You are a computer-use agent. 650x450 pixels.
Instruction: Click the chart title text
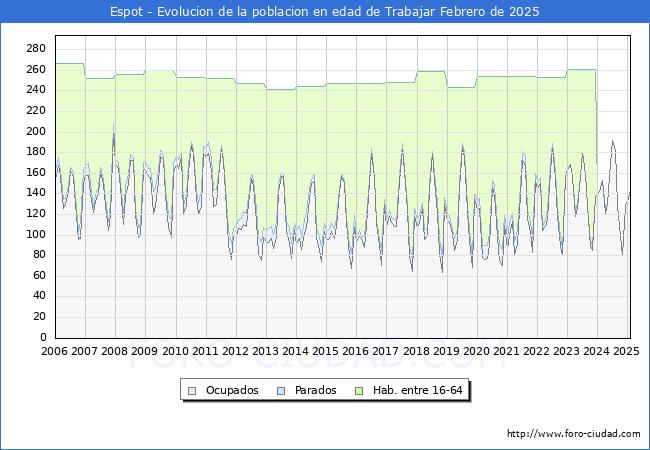(325, 12)
